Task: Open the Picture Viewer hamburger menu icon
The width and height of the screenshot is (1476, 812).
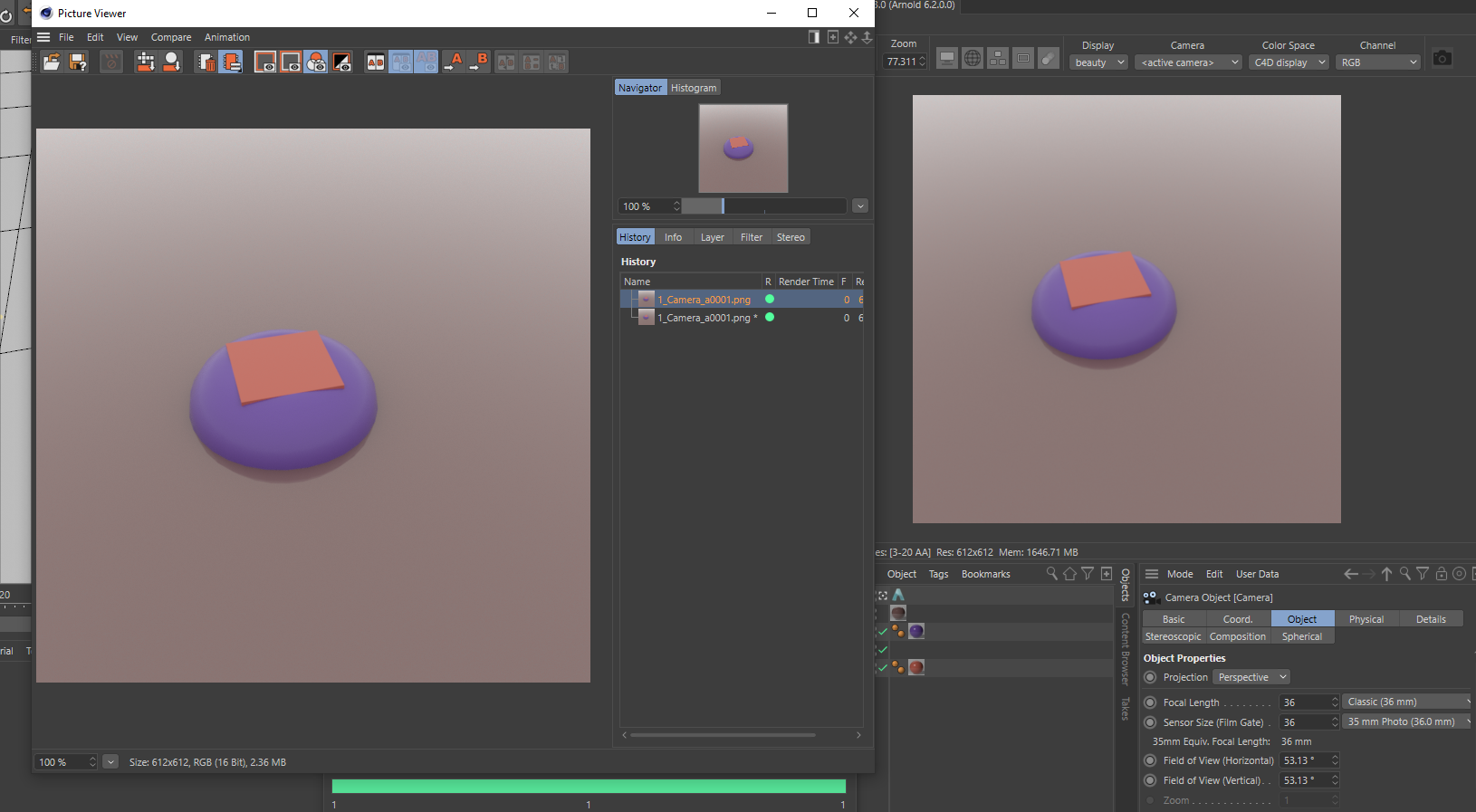Action: pos(43,37)
